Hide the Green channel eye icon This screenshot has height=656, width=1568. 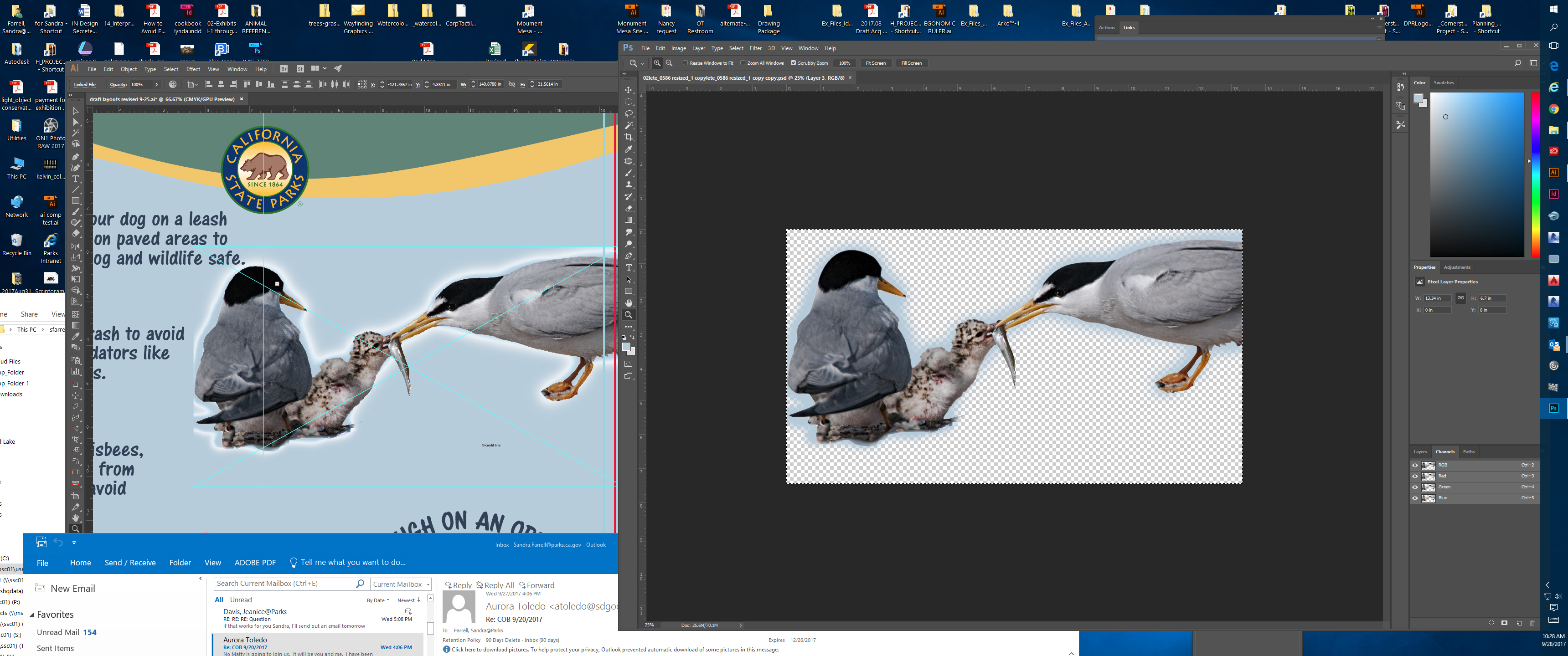pyautogui.click(x=1415, y=487)
